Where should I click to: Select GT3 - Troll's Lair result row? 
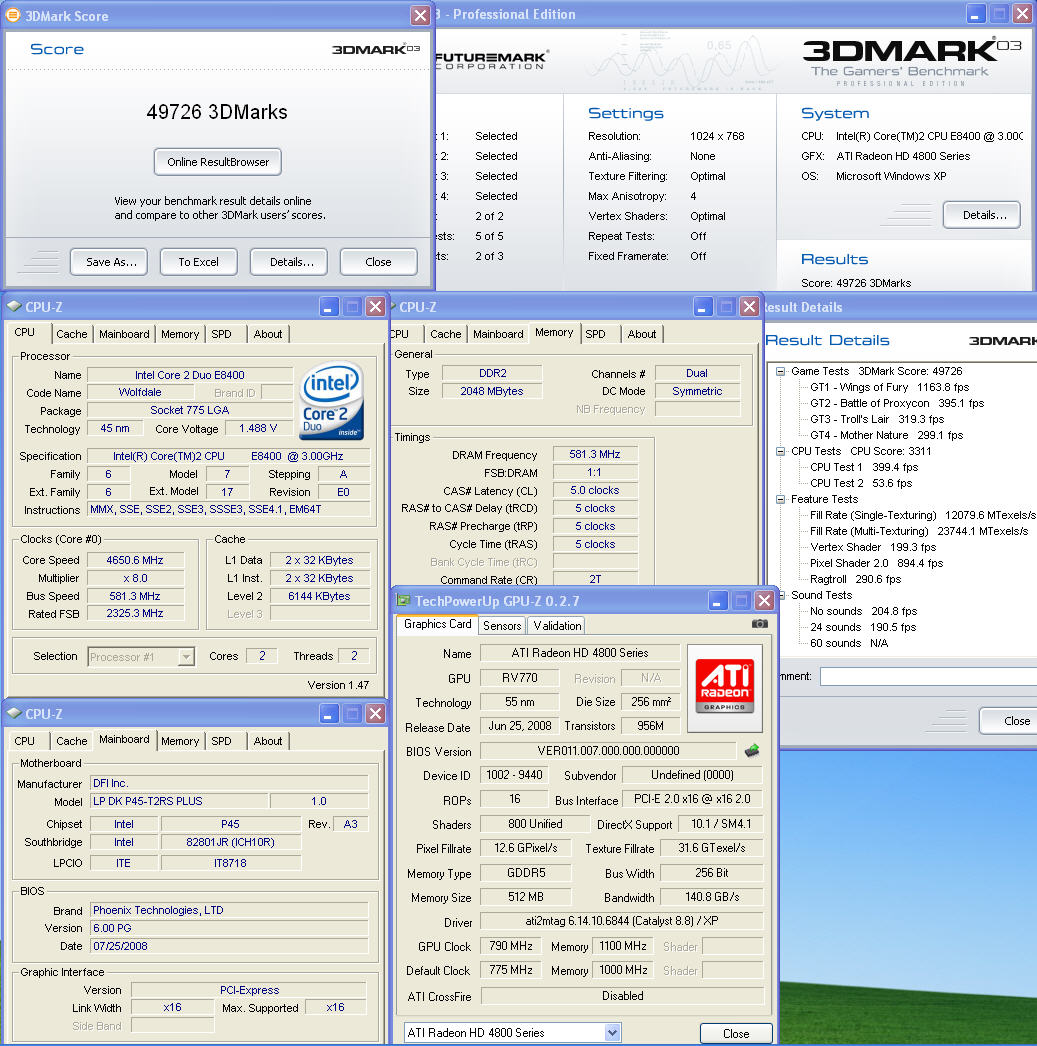click(877, 420)
